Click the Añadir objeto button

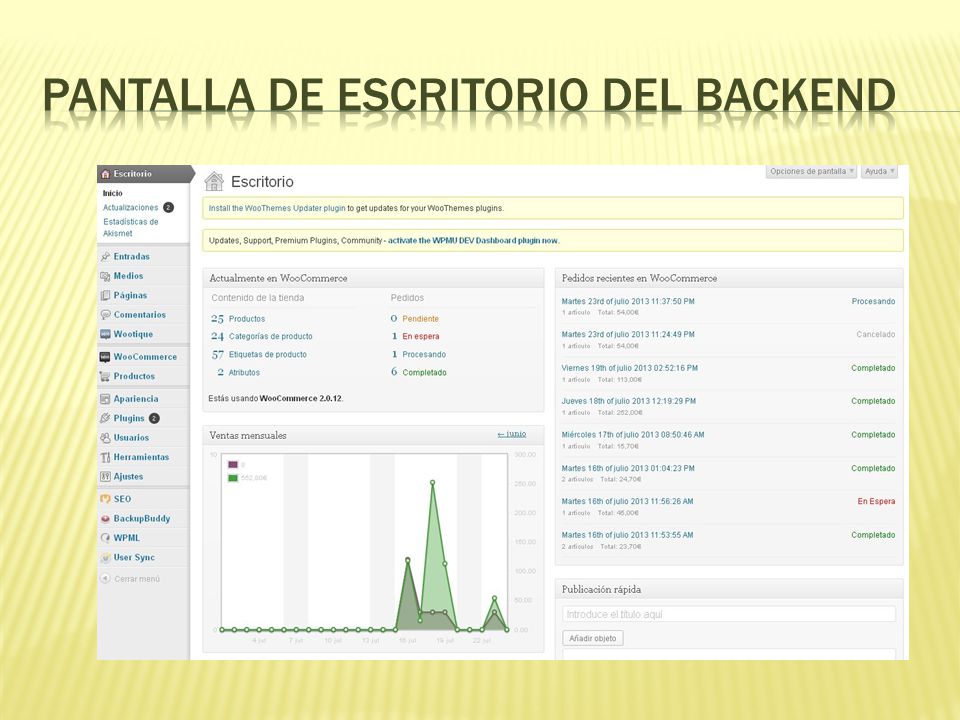[x=593, y=639]
